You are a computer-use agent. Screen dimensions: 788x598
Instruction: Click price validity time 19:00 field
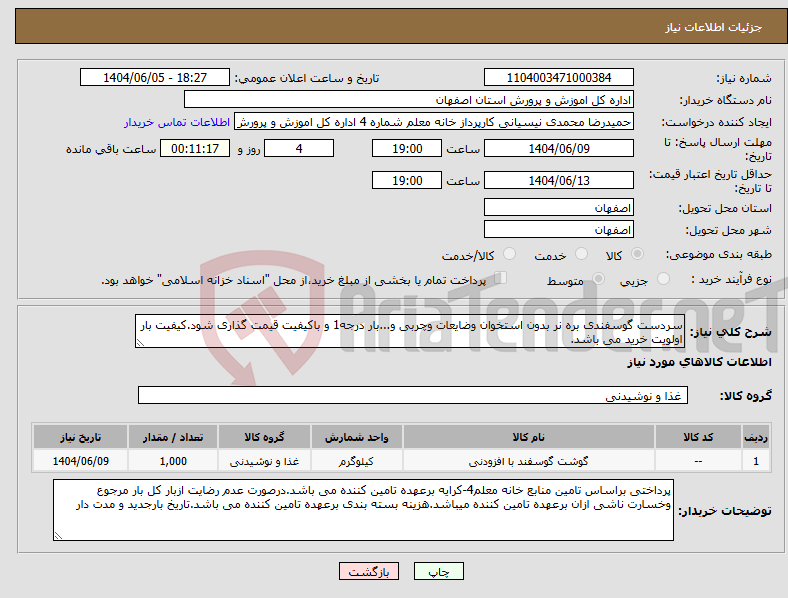pos(407,180)
